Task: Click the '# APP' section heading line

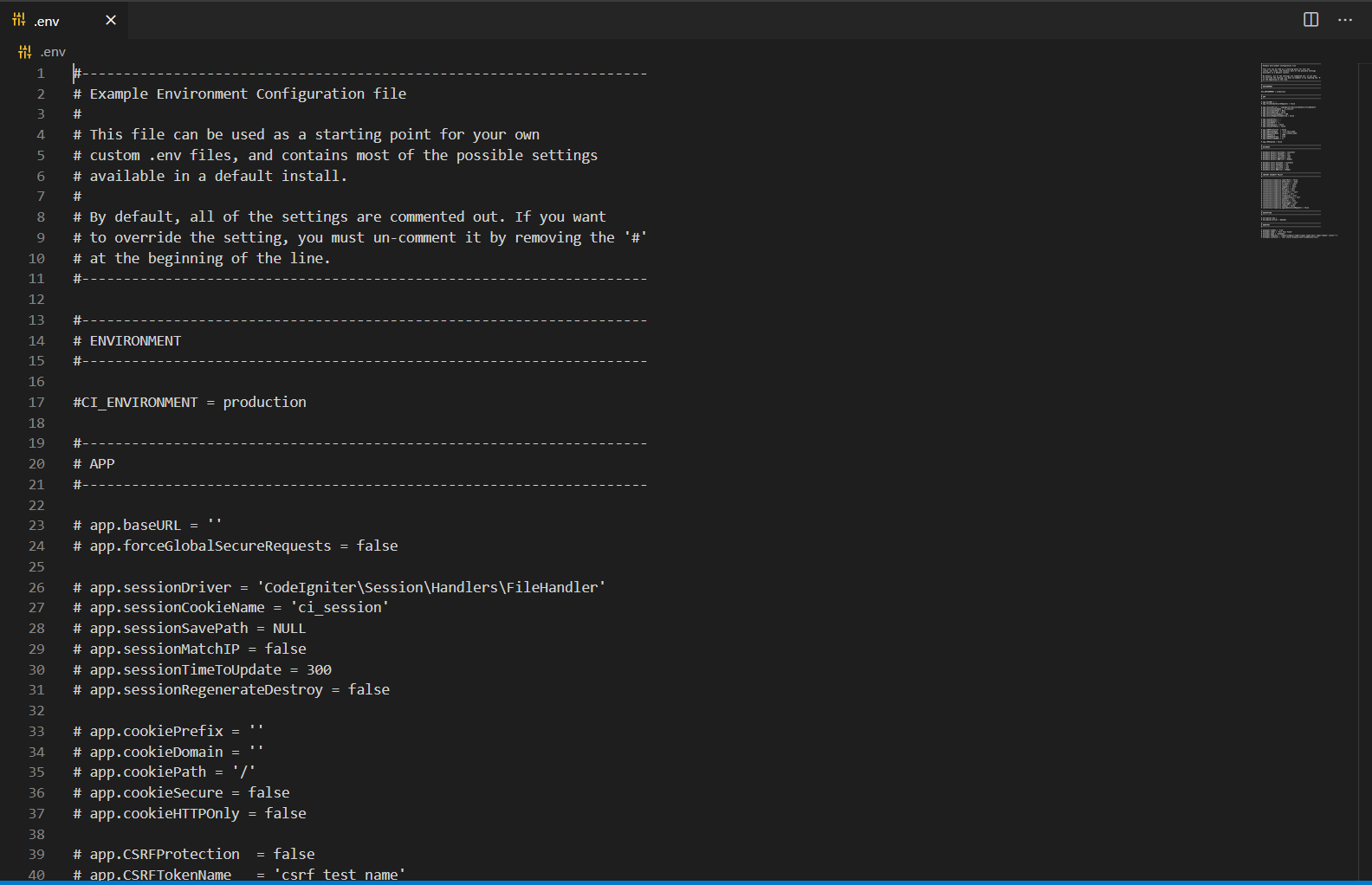Action: [101, 464]
